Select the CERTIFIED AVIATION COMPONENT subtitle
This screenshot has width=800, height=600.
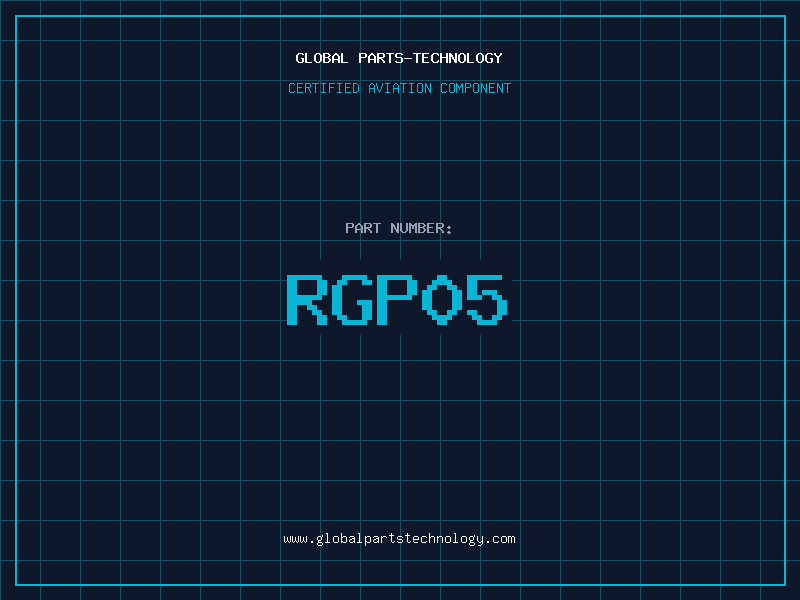point(399,88)
